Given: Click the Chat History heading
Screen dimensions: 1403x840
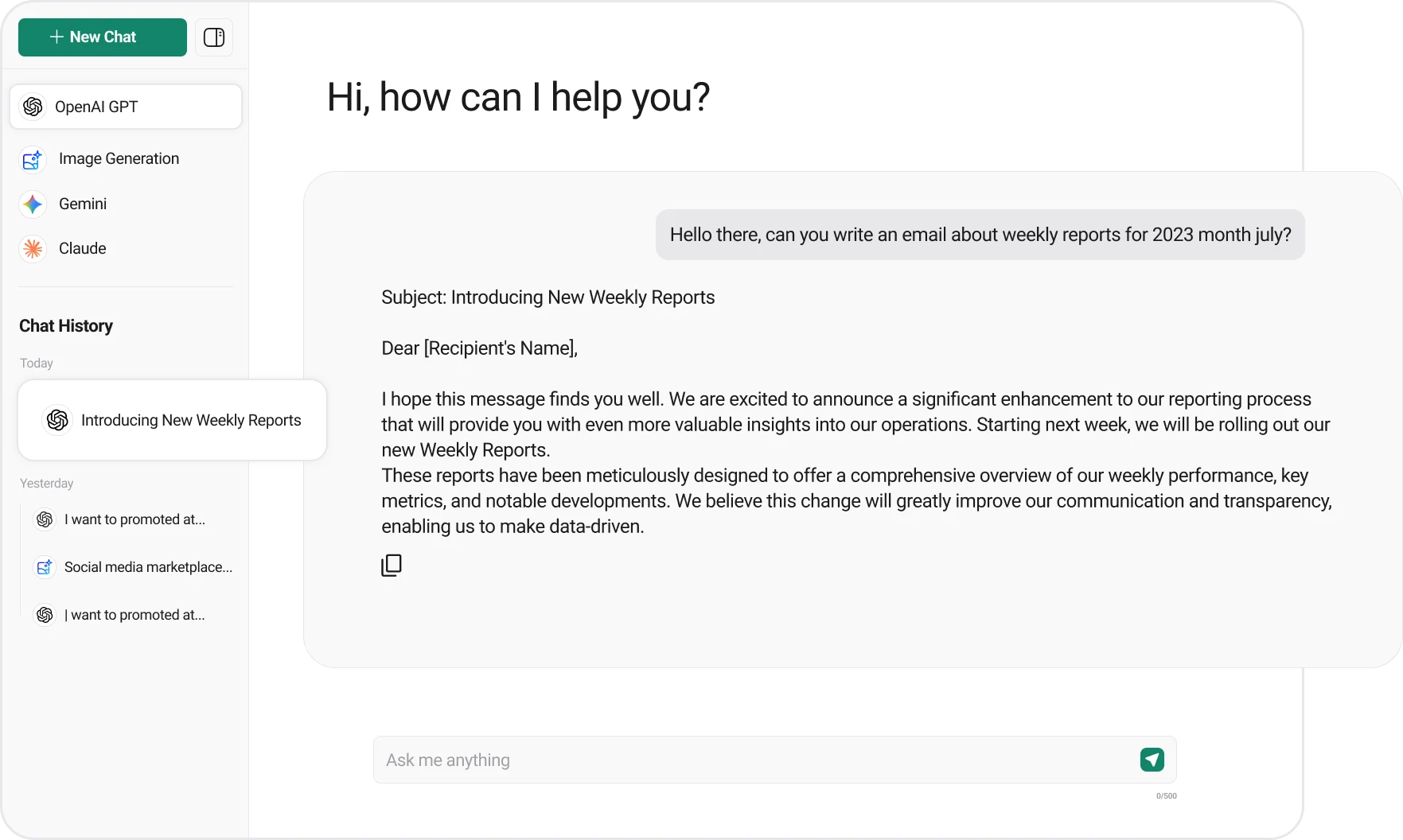Looking at the screenshot, I should pos(65,326).
